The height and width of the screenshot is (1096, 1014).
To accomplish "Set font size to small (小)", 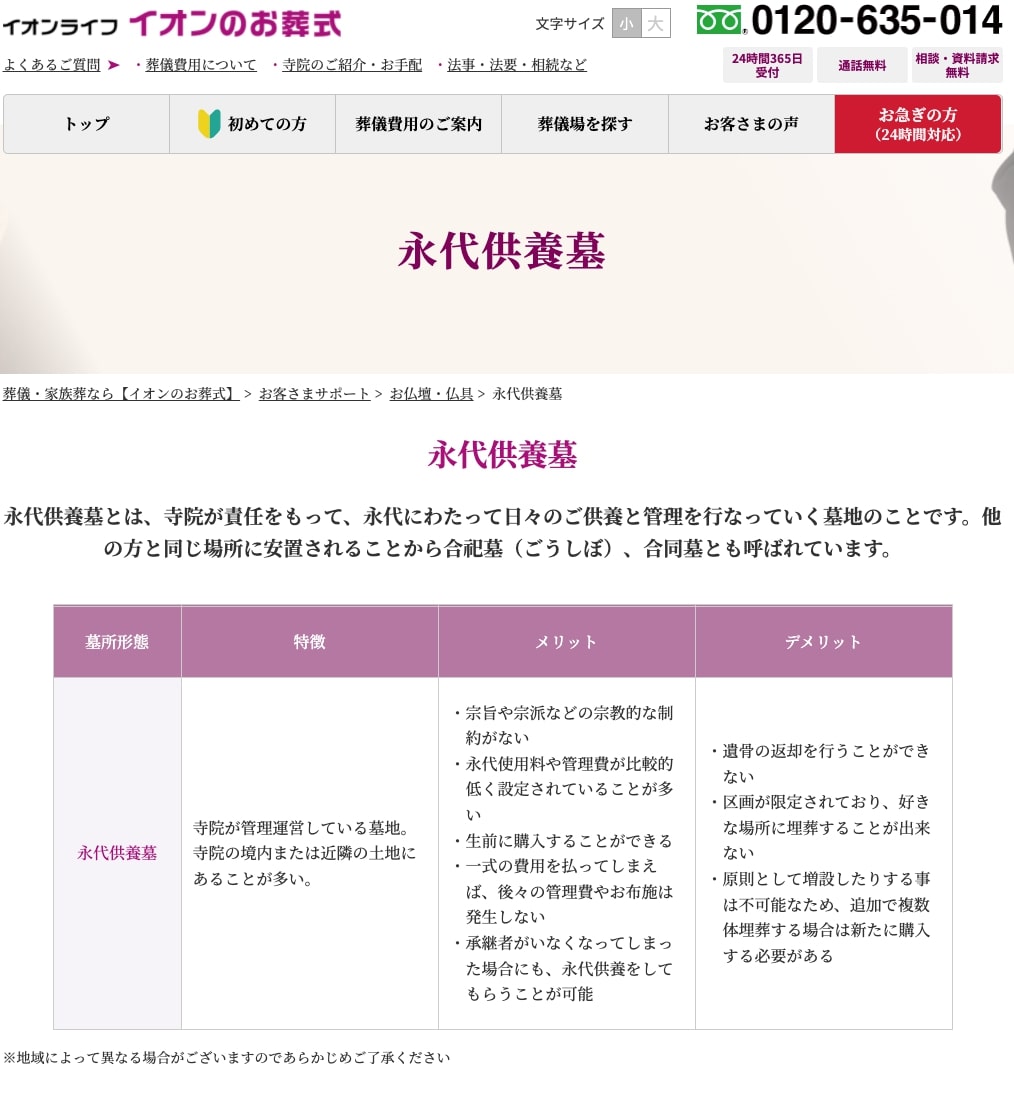I will (626, 23).
